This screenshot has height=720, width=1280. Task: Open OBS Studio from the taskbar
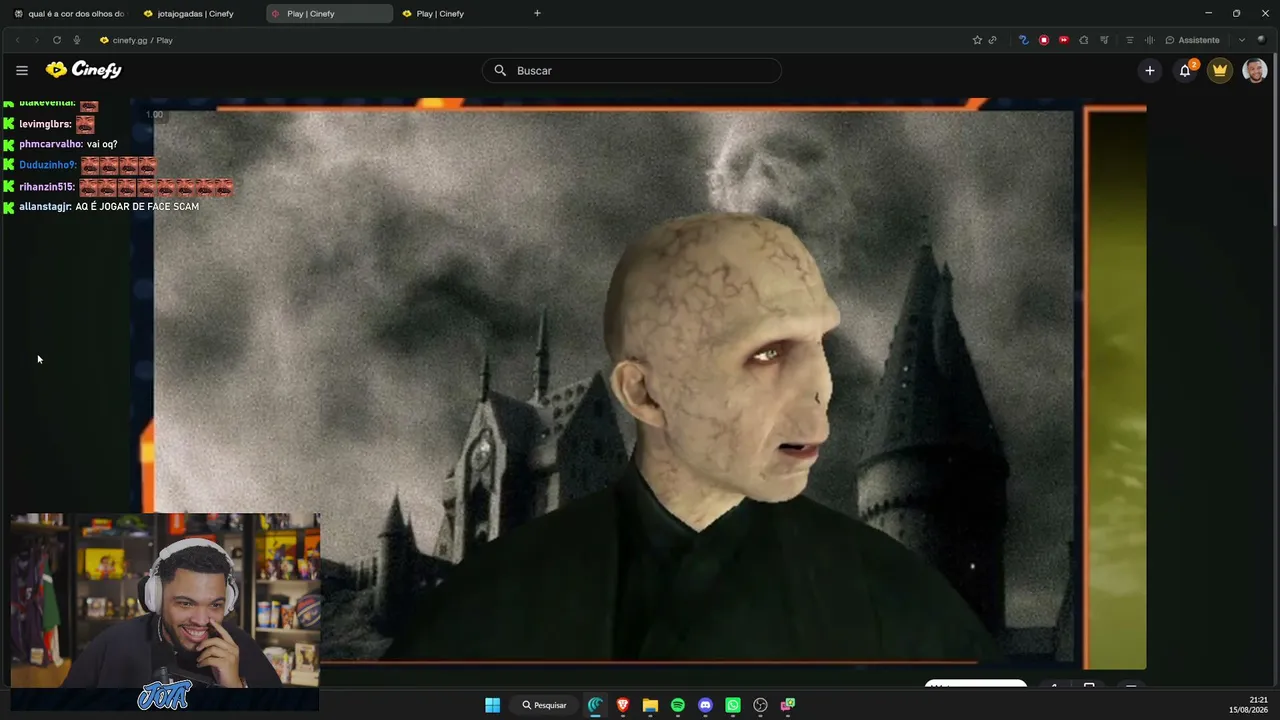pyautogui.click(x=760, y=705)
